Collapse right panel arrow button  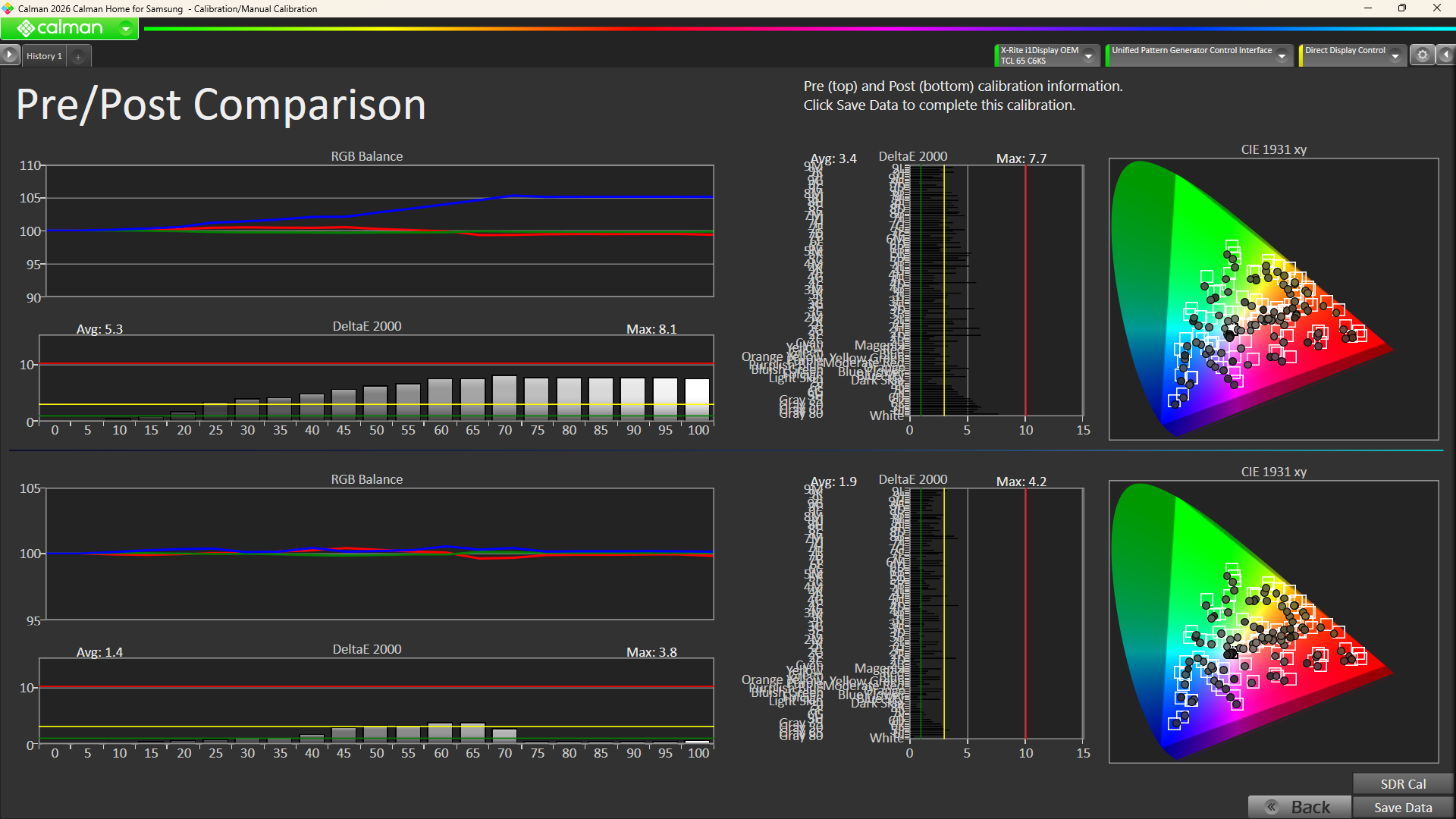pyautogui.click(x=1446, y=55)
